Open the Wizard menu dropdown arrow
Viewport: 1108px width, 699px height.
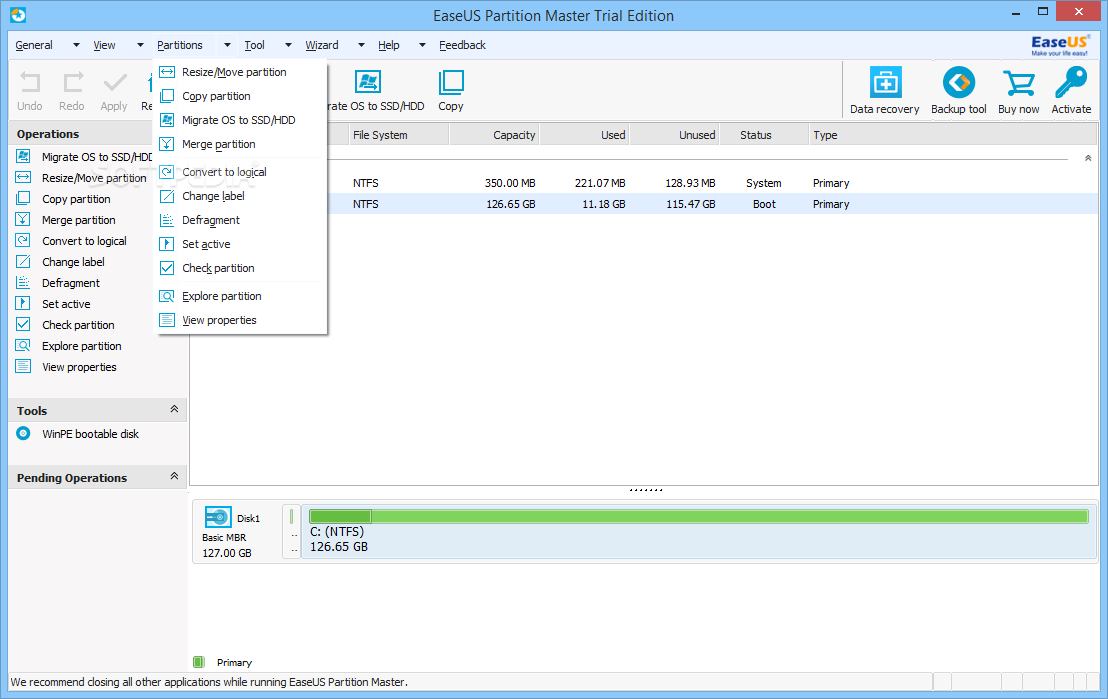(361, 45)
